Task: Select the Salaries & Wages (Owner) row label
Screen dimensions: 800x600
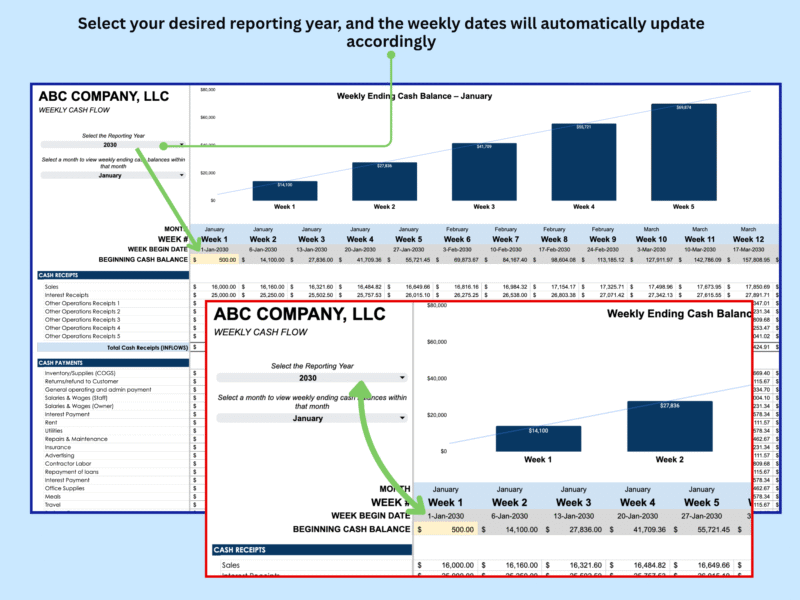Action: tap(79, 406)
